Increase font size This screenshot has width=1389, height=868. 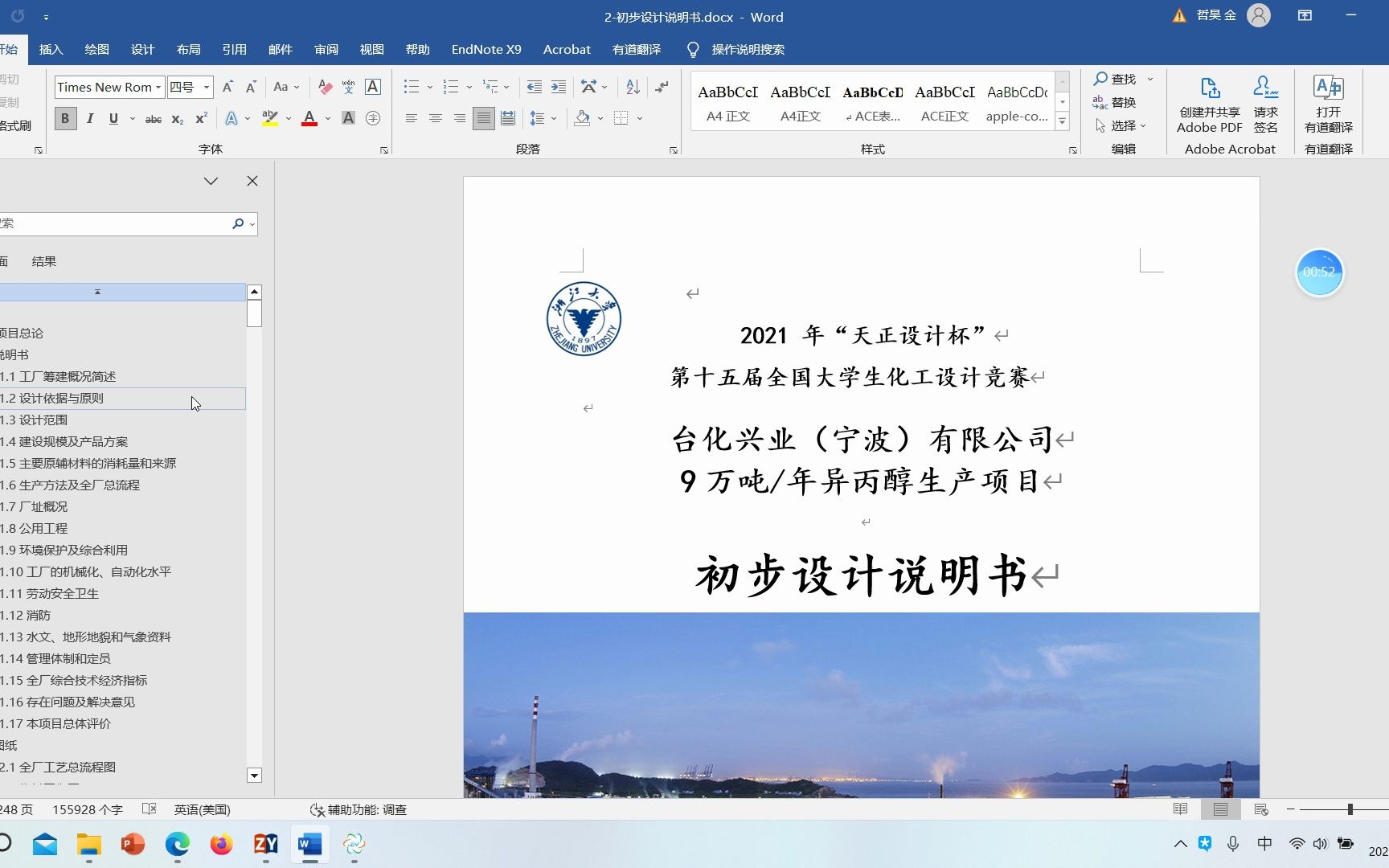(x=227, y=87)
